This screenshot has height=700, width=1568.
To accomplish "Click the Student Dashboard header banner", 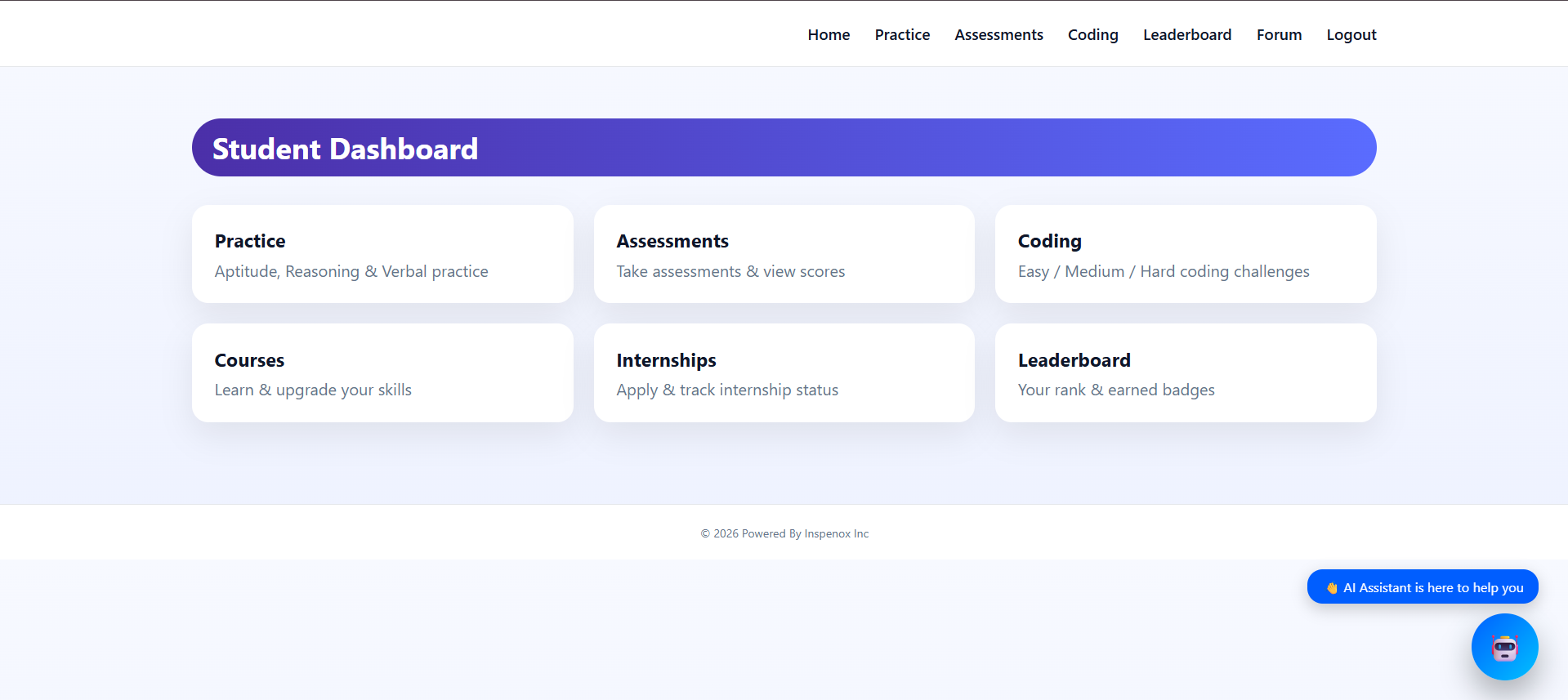I will point(784,148).
